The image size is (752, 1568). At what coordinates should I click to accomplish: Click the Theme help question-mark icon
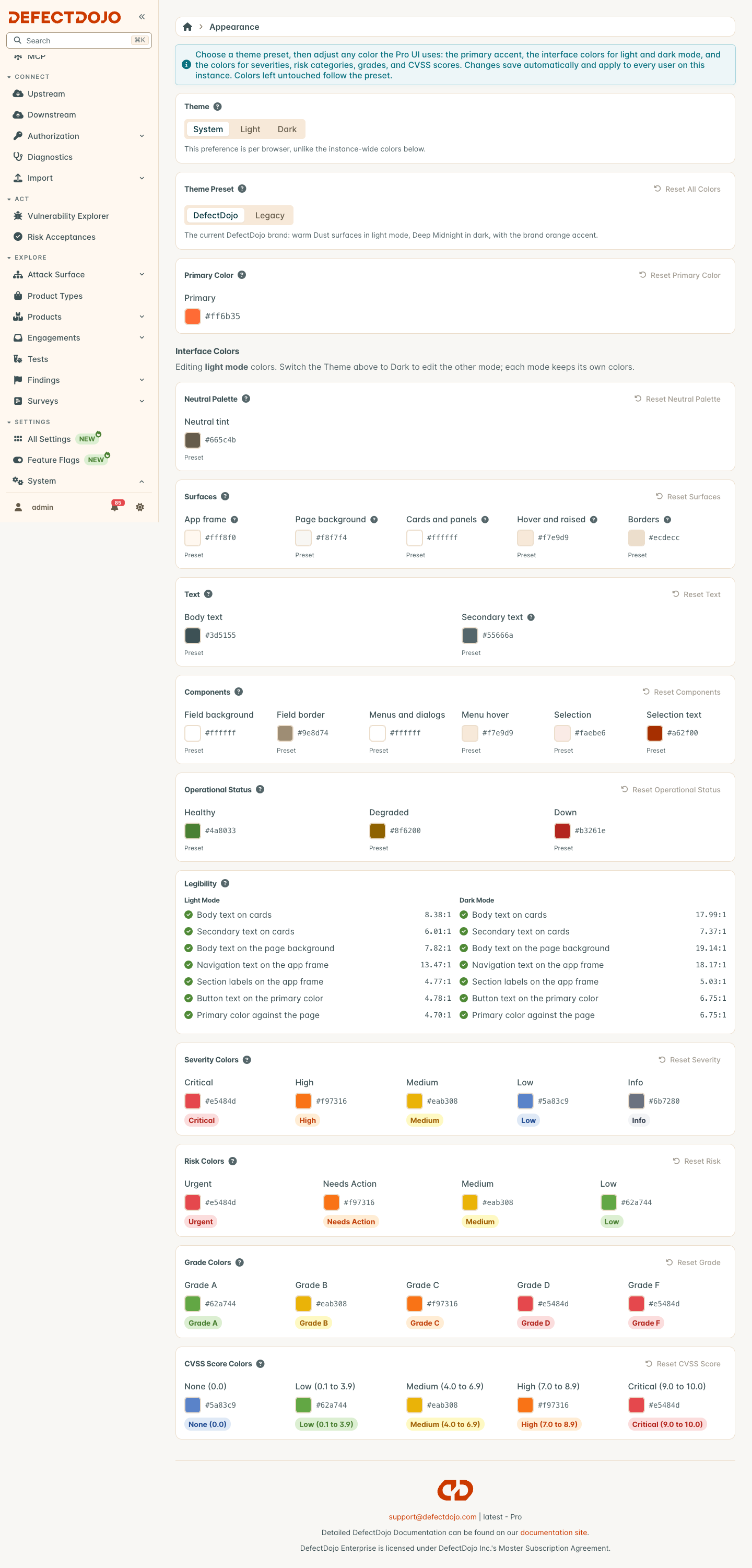[x=217, y=107]
